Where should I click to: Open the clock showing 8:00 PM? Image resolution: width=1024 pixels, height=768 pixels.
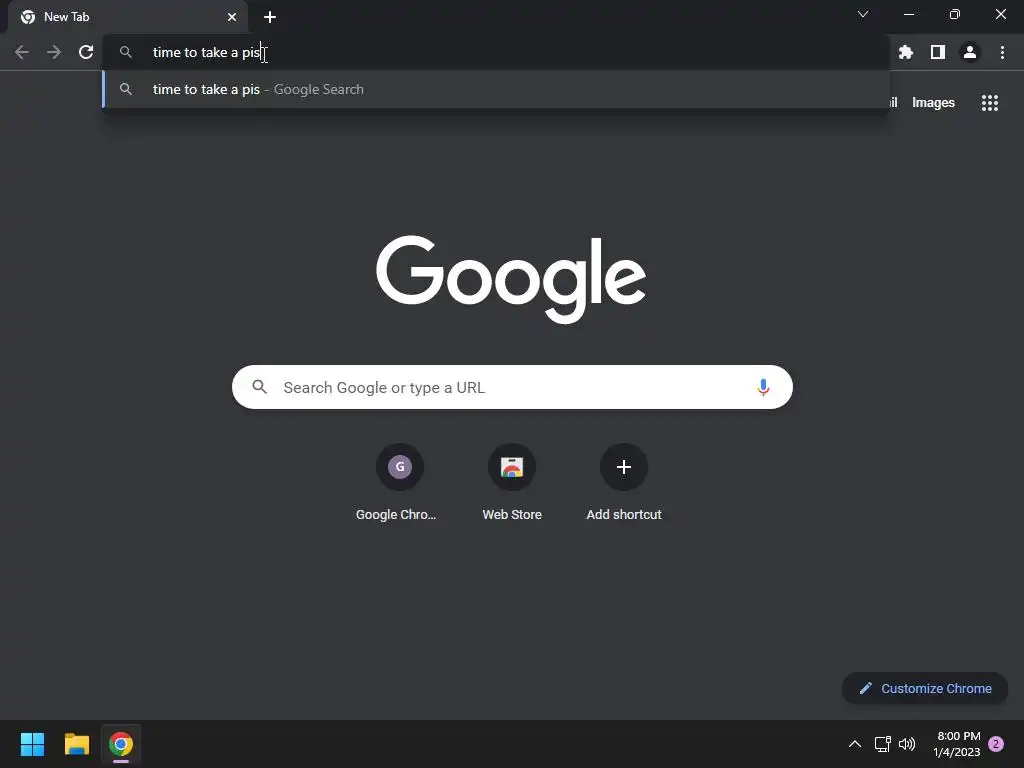tap(957, 744)
